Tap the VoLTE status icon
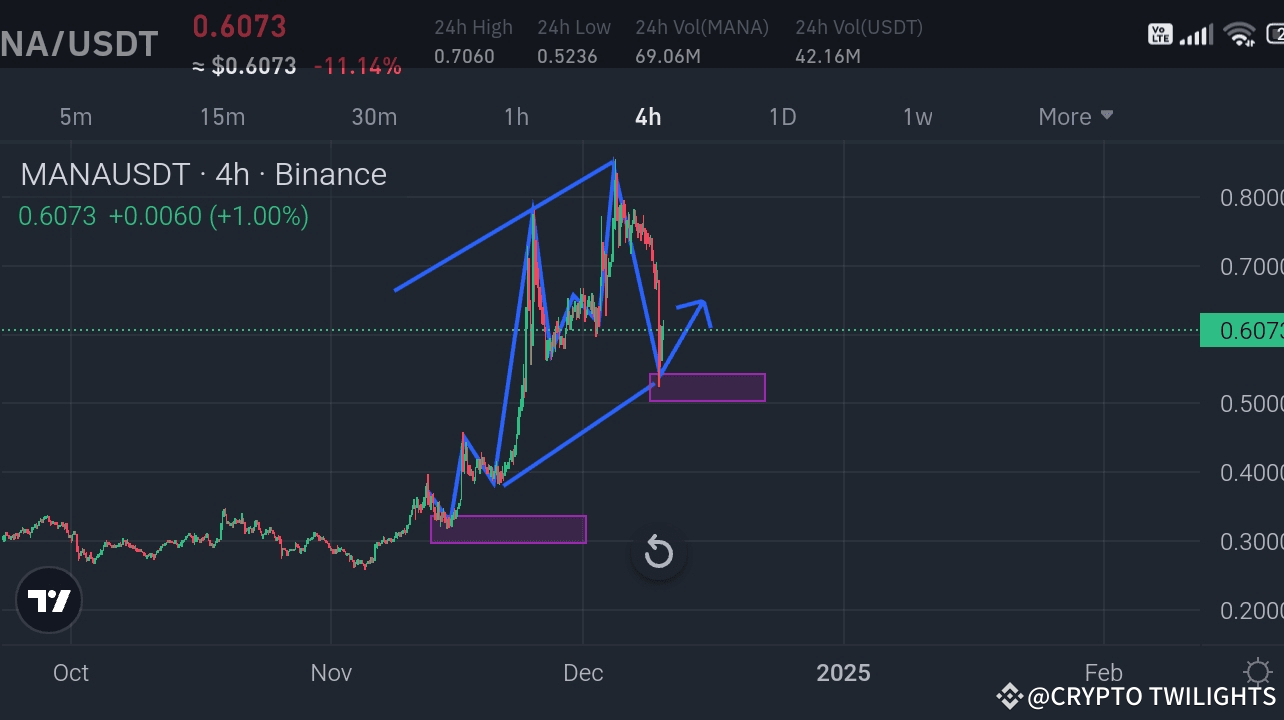This screenshot has width=1284, height=720. coord(1160,33)
